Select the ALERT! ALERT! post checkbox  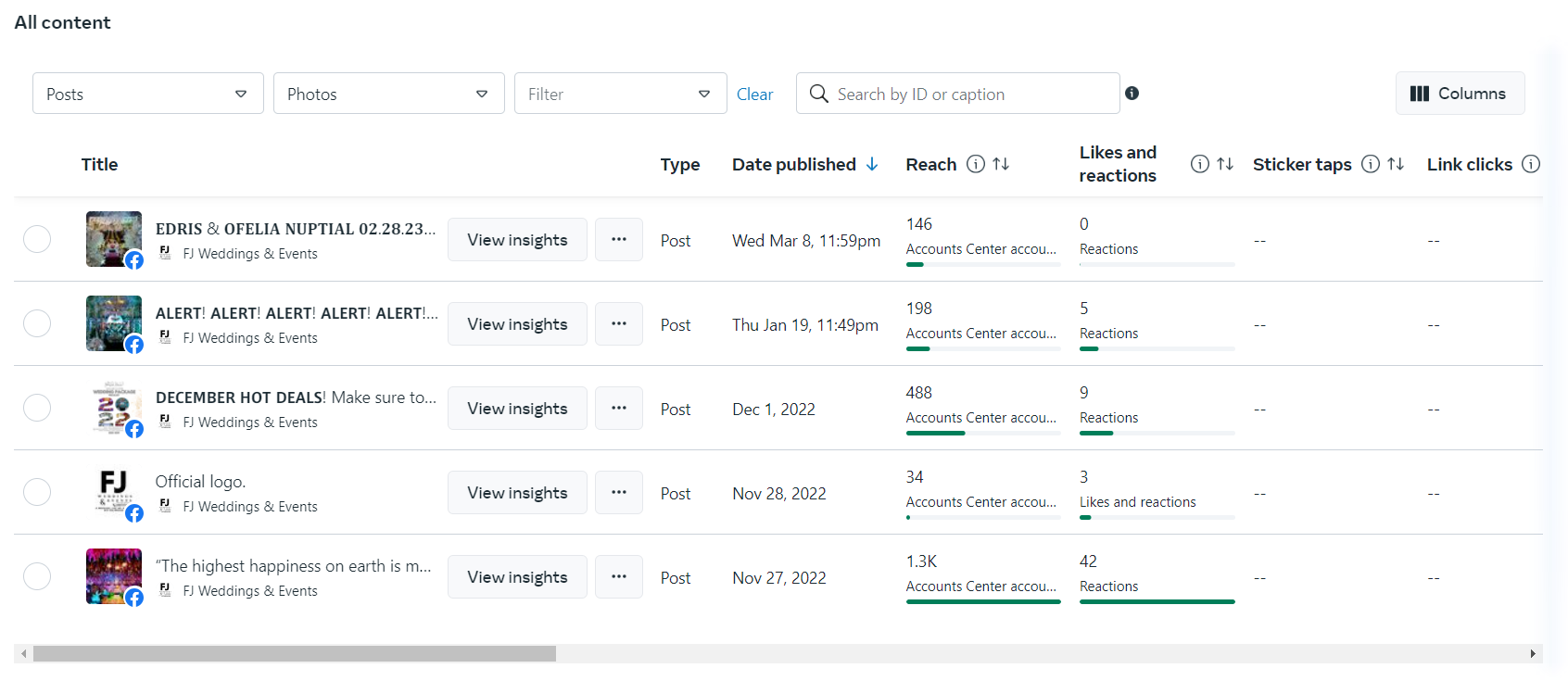tap(37, 323)
